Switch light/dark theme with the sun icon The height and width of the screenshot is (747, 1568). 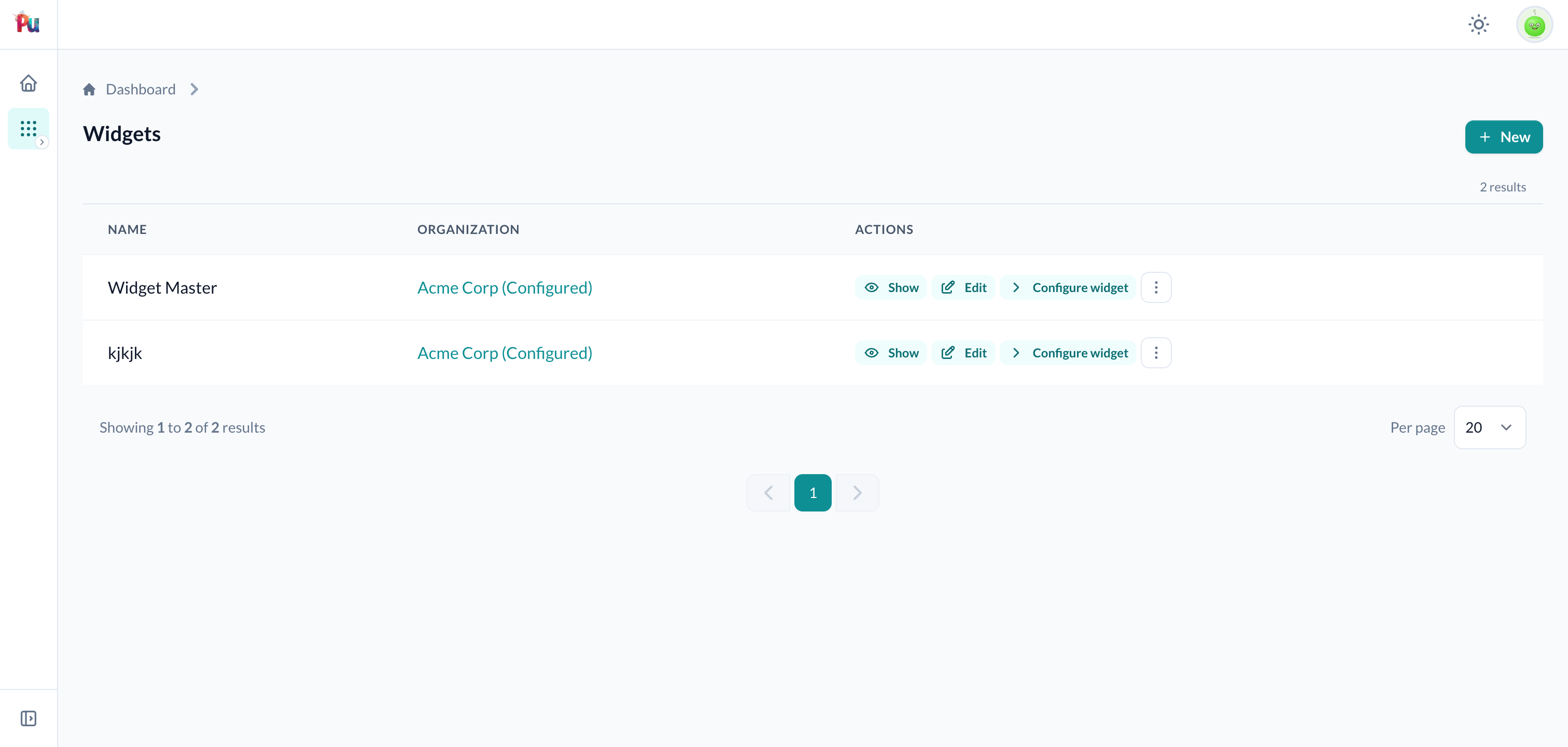(1478, 24)
